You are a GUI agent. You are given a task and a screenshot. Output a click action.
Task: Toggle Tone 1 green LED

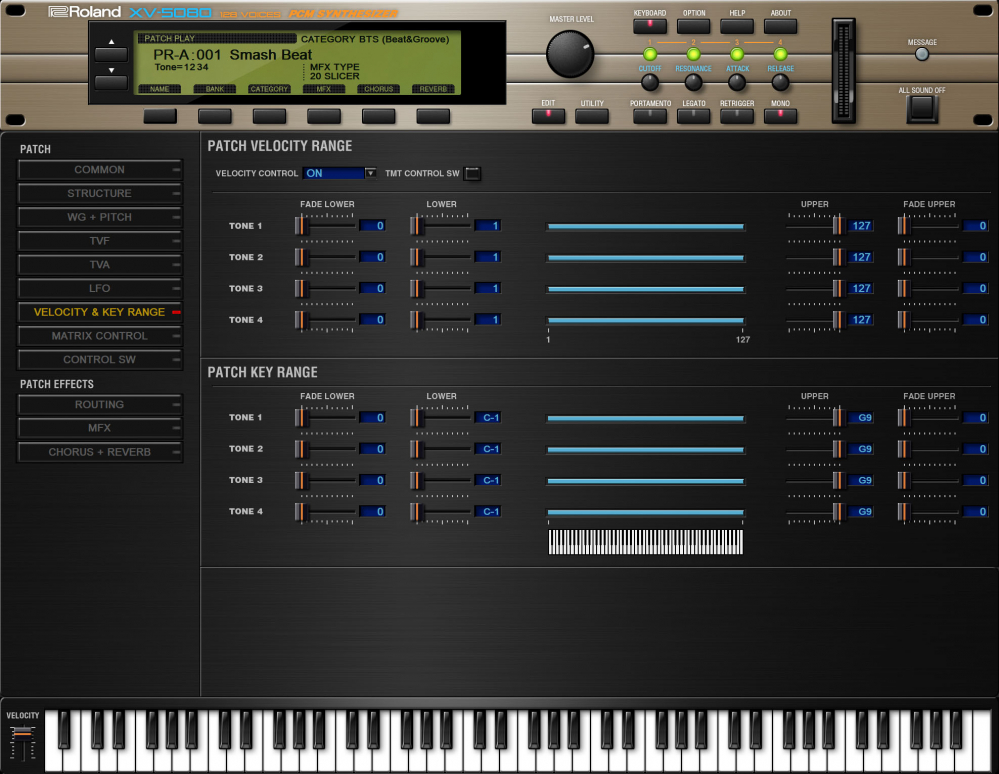pyautogui.click(x=650, y=54)
